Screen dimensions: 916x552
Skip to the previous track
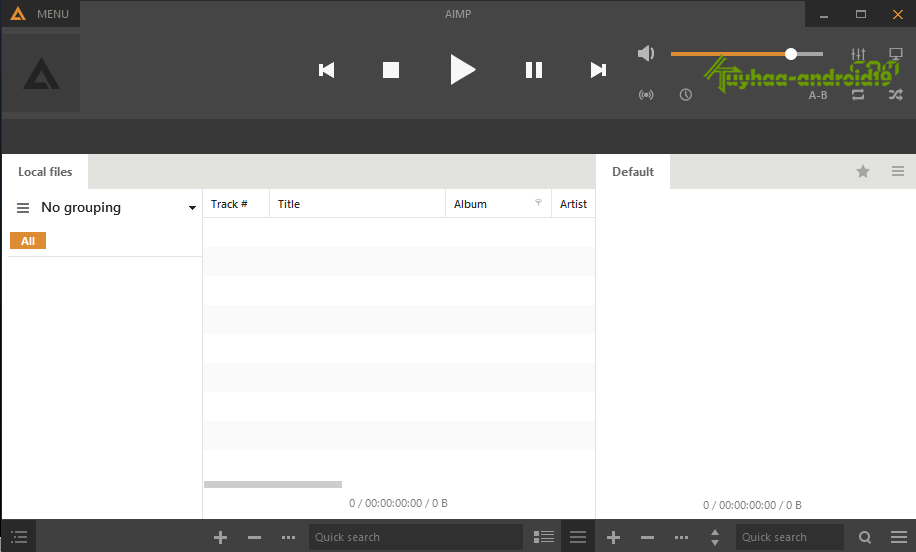click(327, 70)
